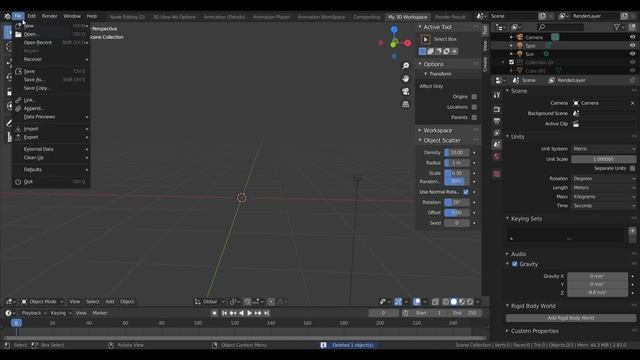Viewport: 640px width, 360px height.
Task: Open Tool properties tab icon
Action: pyautogui.click(x=497, y=95)
